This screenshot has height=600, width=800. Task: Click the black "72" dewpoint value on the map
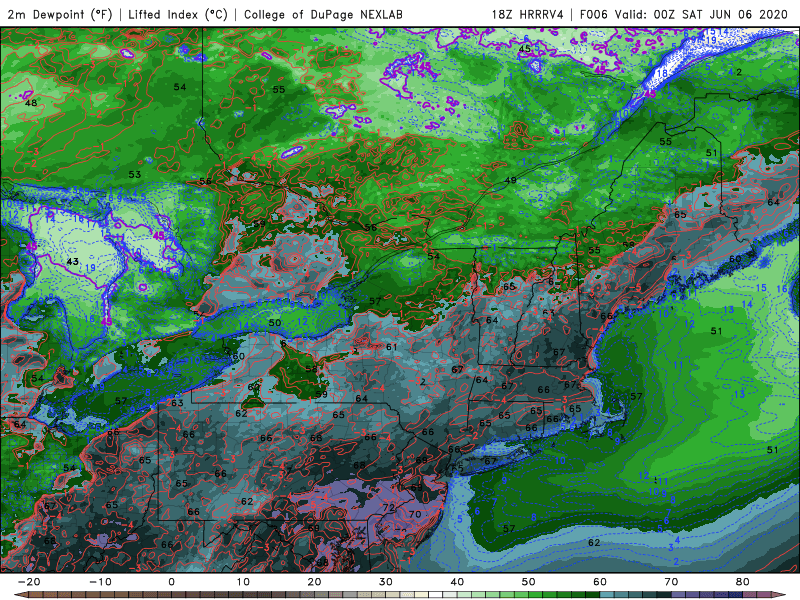389,508
